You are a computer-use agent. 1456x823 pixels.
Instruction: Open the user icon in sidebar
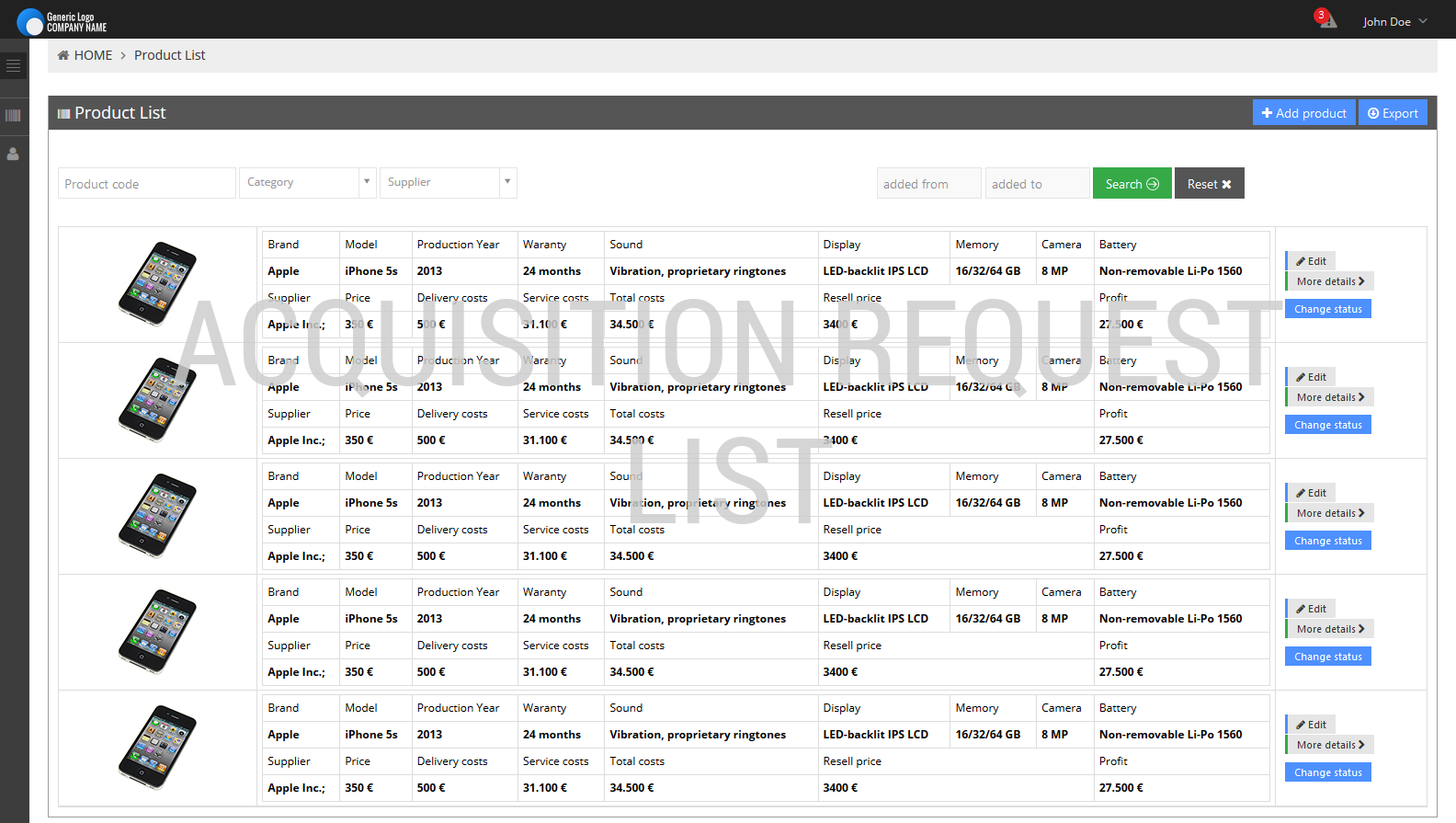(x=13, y=154)
